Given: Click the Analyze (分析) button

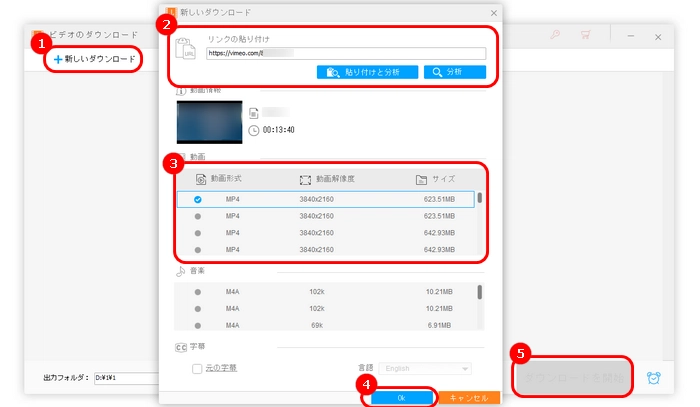Looking at the screenshot, I should (x=455, y=72).
